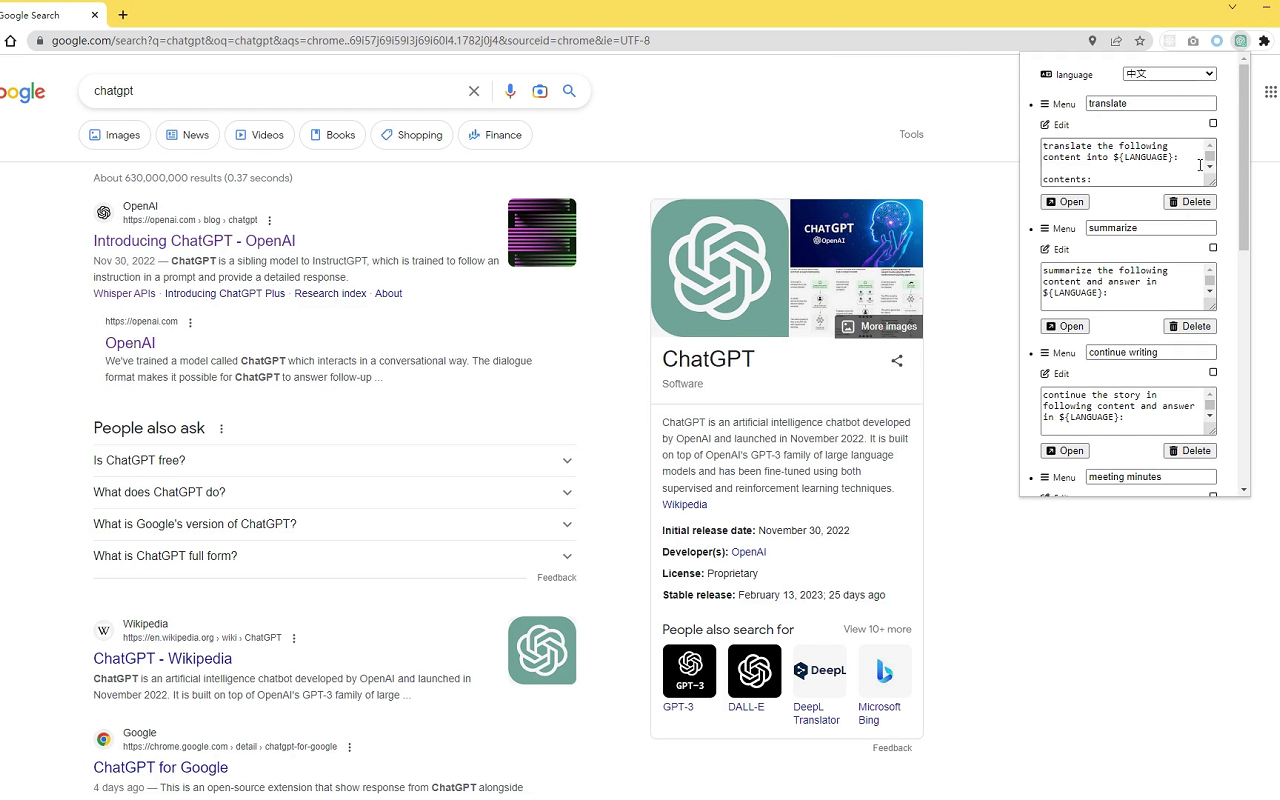Click the down arrow in the summarize prompt textarea scrollbar
Screen dimensions: 1280x800
tap(1210, 292)
